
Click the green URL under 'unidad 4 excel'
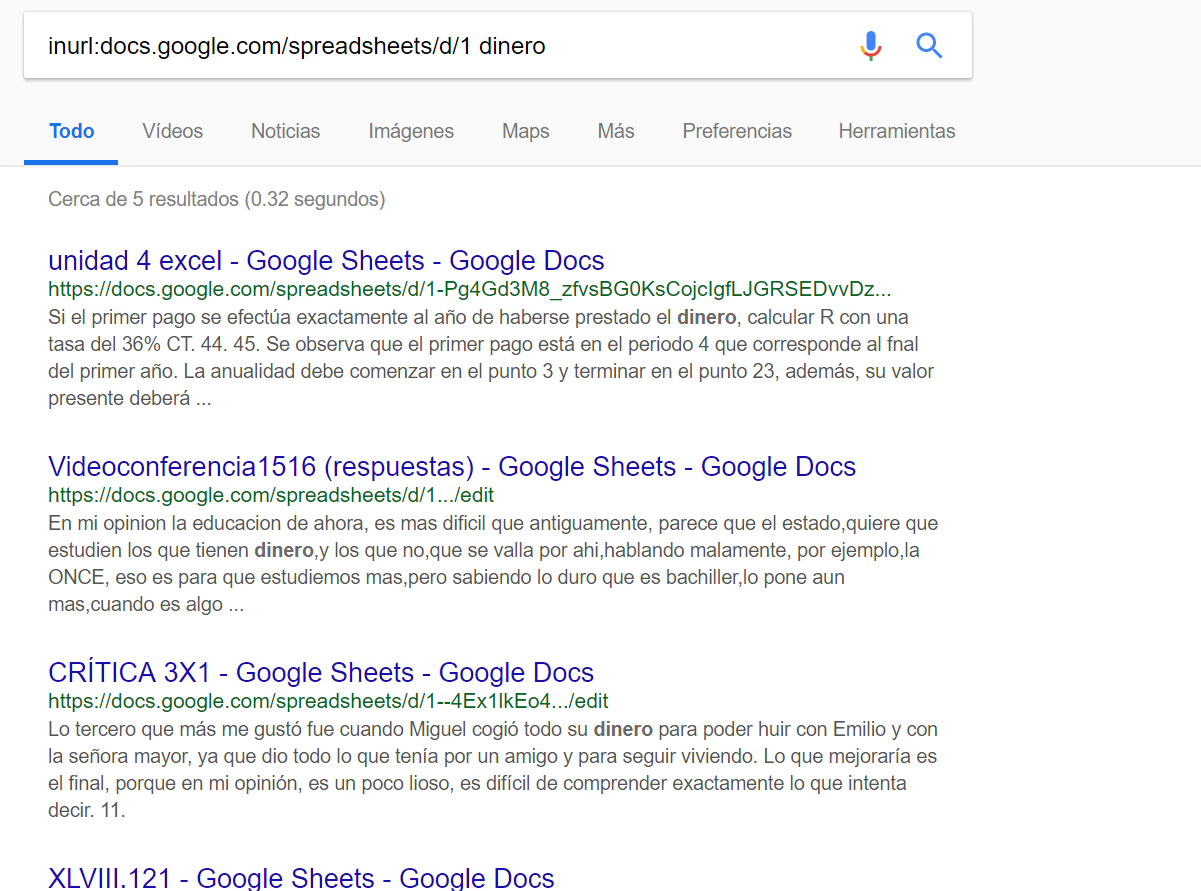(x=470, y=290)
